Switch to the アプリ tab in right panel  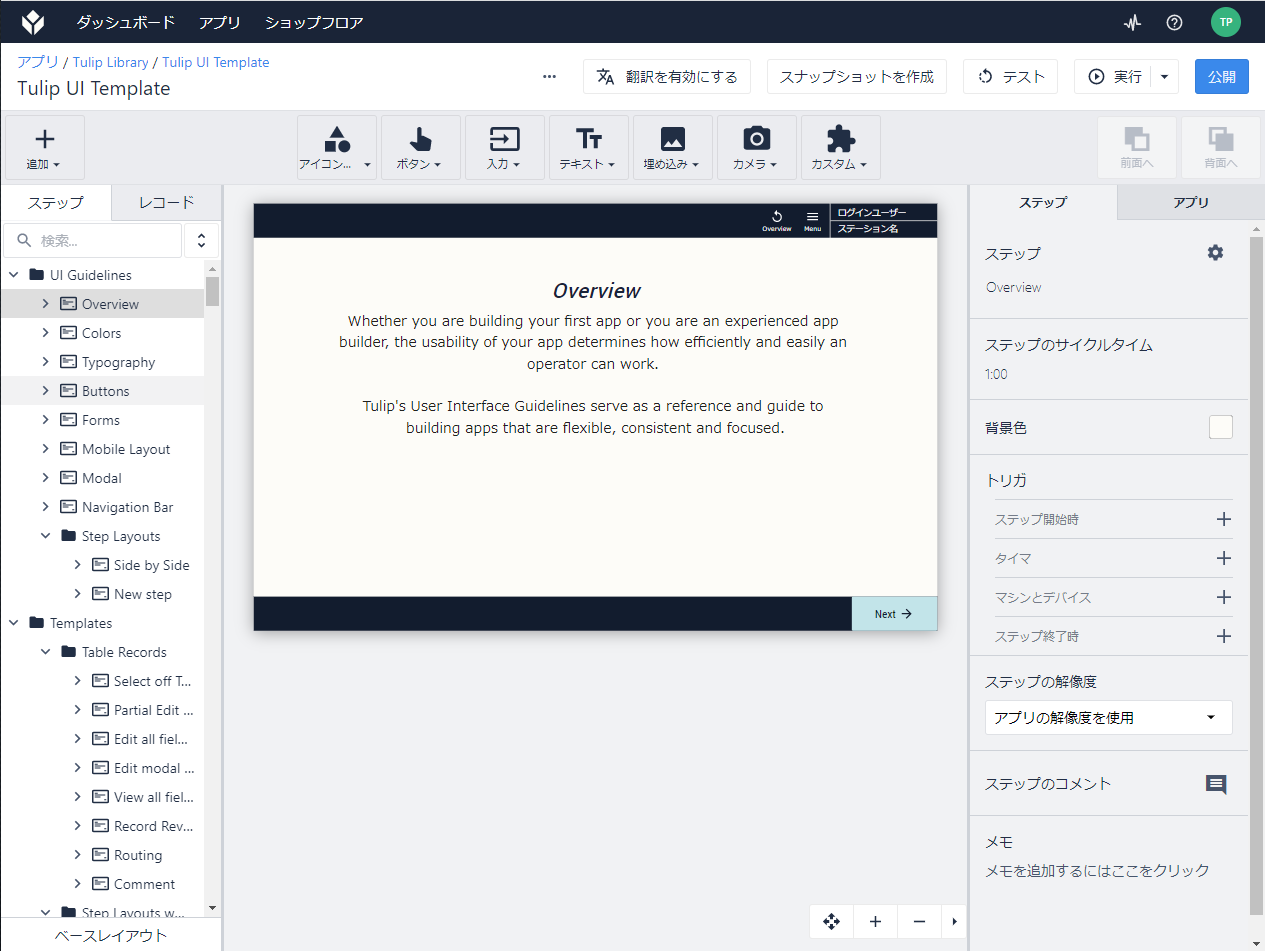click(1191, 202)
